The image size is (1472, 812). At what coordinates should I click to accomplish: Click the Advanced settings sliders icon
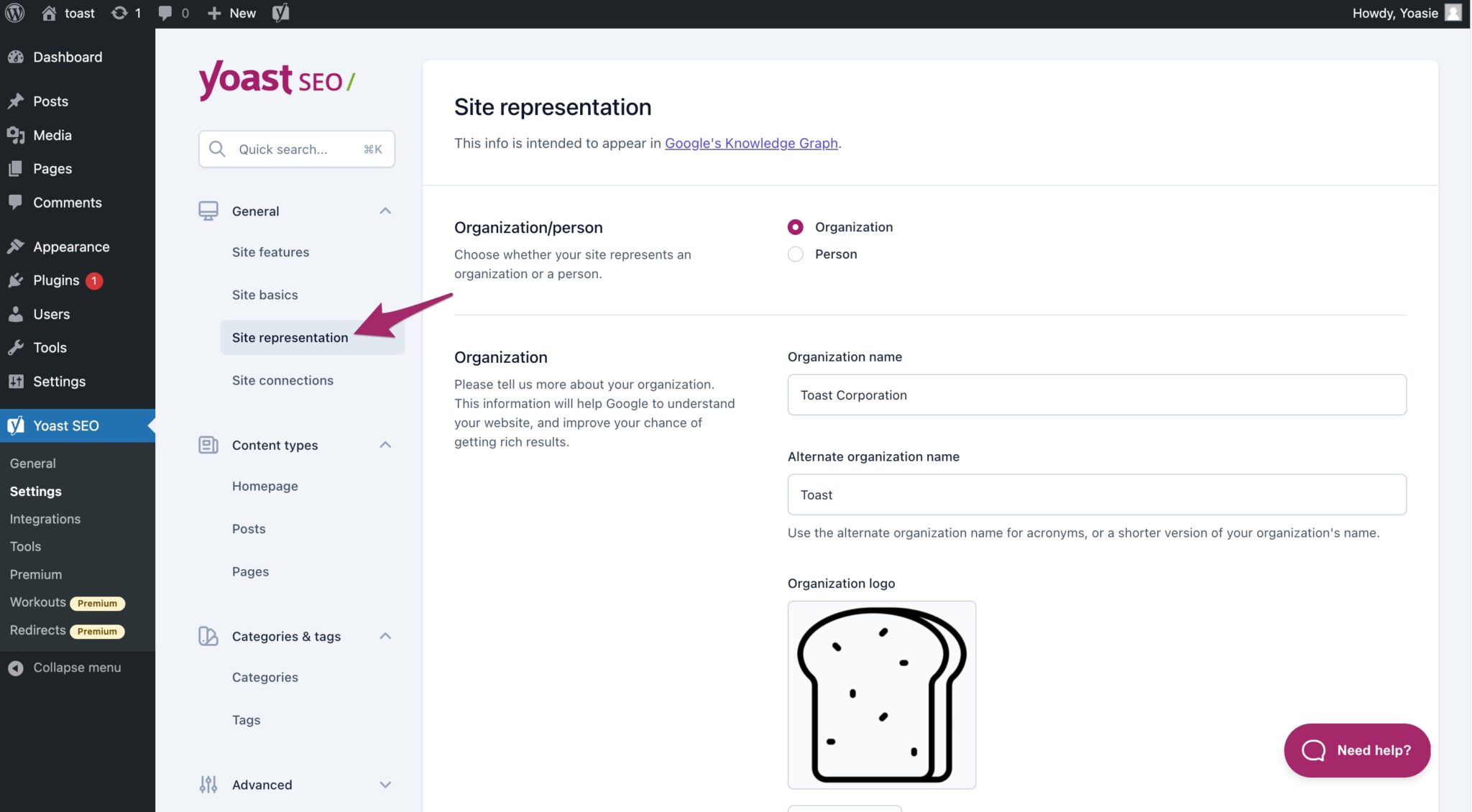click(208, 784)
